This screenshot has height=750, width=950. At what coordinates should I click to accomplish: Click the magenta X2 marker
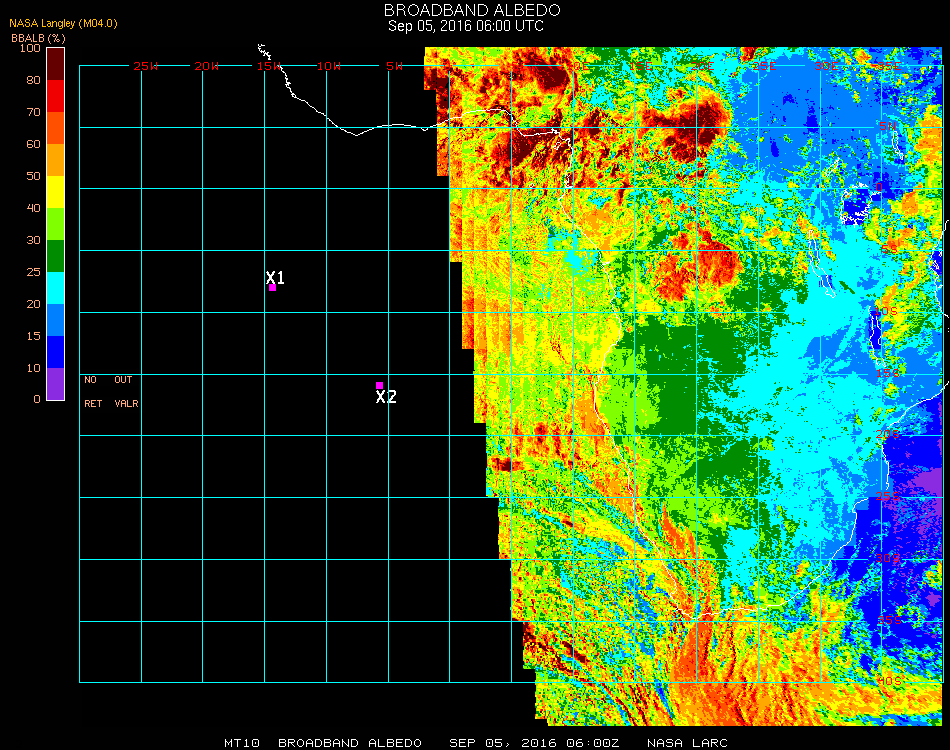tap(379, 385)
